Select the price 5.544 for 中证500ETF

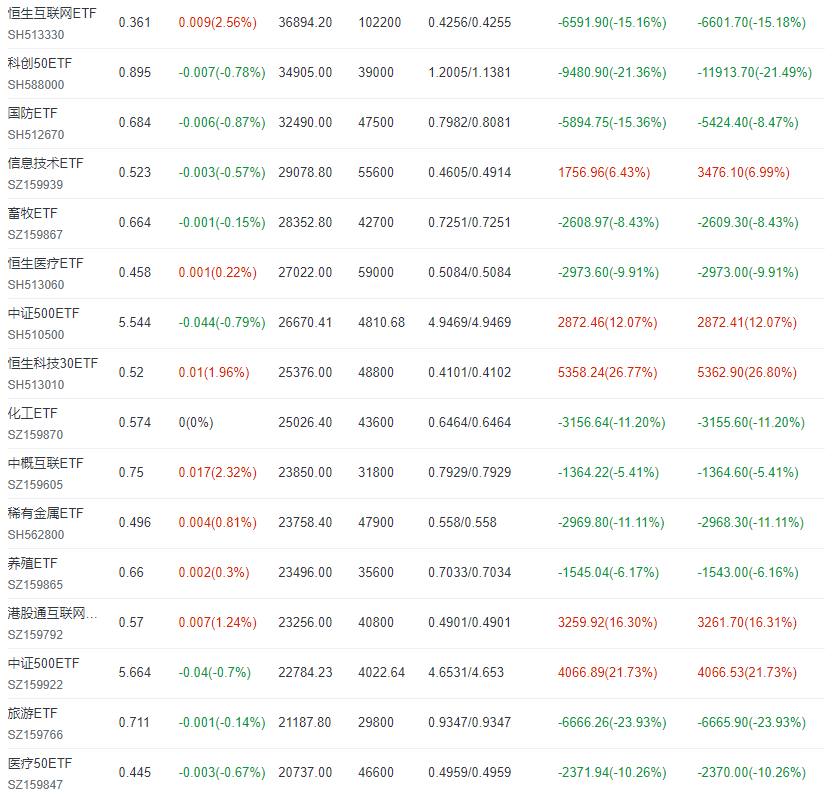[135, 323]
